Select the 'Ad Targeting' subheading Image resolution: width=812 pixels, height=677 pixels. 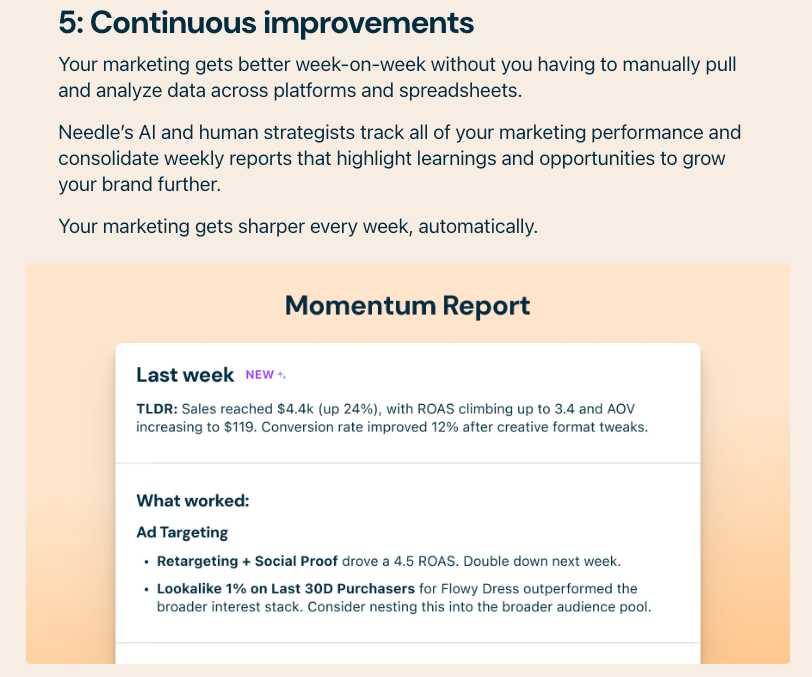pyautogui.click(x=182, y=532)
